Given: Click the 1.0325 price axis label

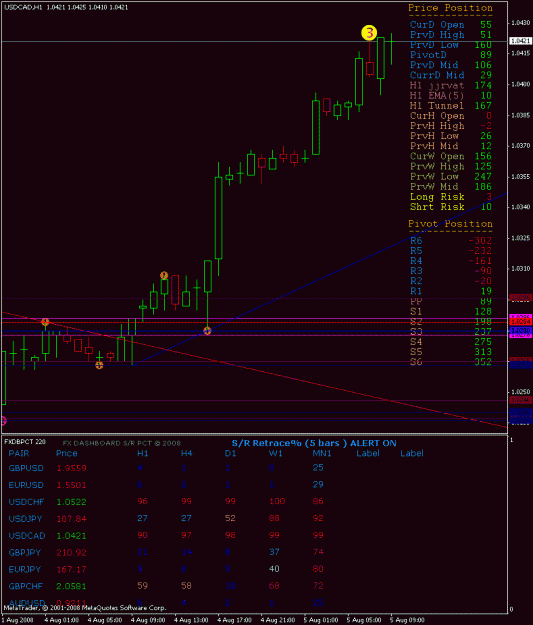Looking at the screenshot, I should 520,238.
